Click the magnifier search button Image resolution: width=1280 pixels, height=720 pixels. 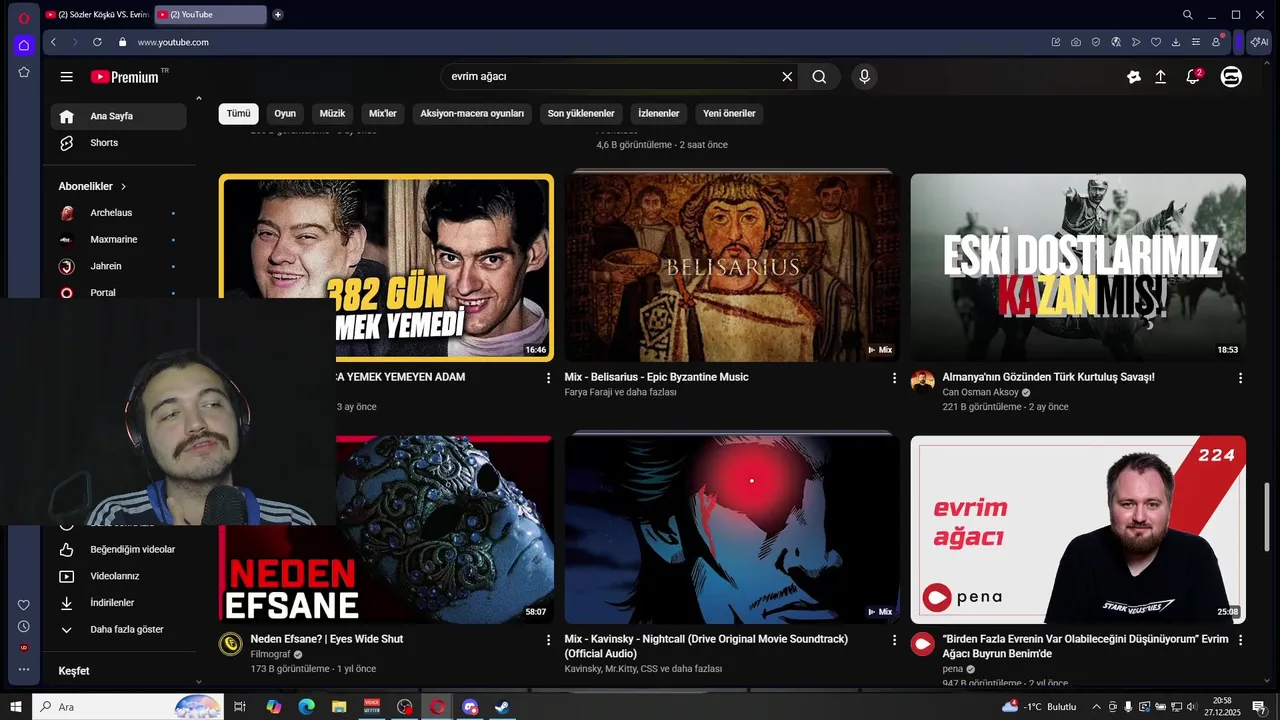tap(819, 77)
